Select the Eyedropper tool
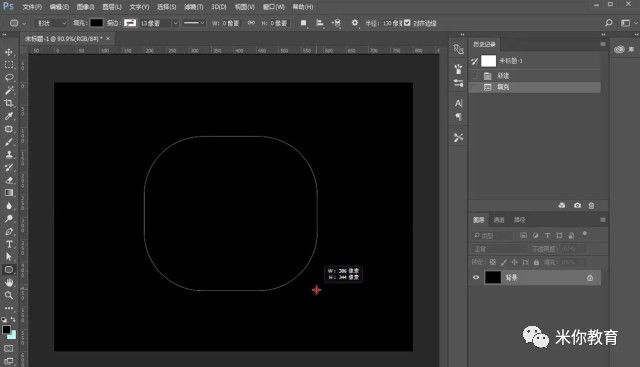This screenshot has width=640, height=367. [x=9, y=116]
